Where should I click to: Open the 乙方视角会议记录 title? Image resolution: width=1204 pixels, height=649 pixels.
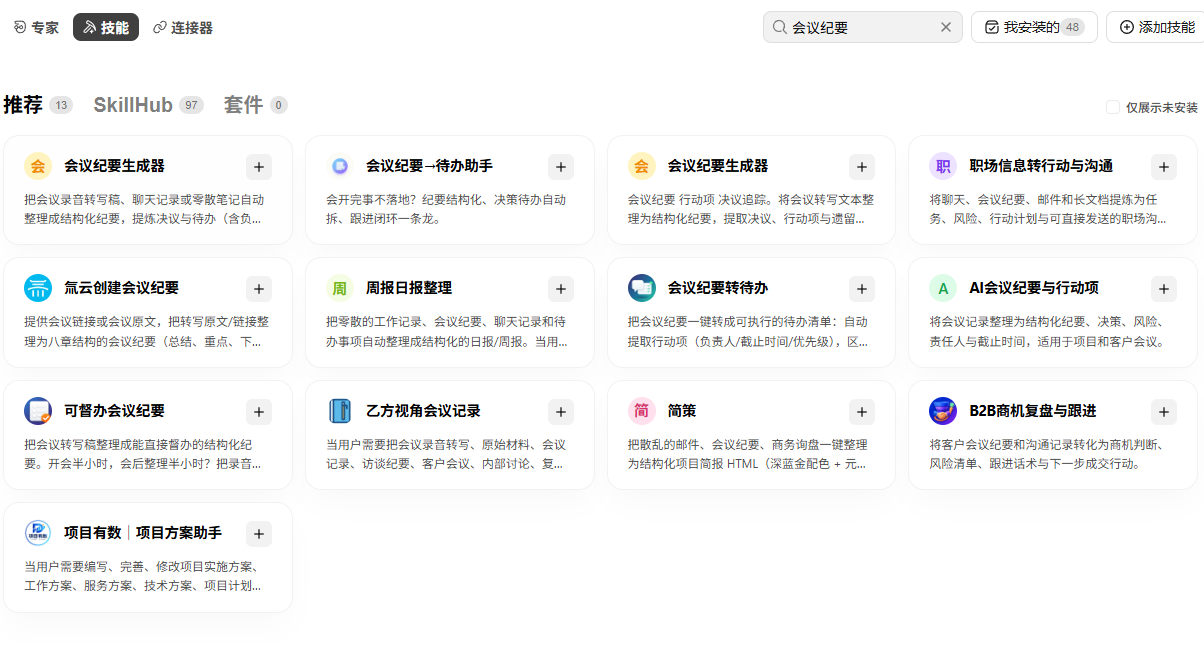click(x=423, y=411)
